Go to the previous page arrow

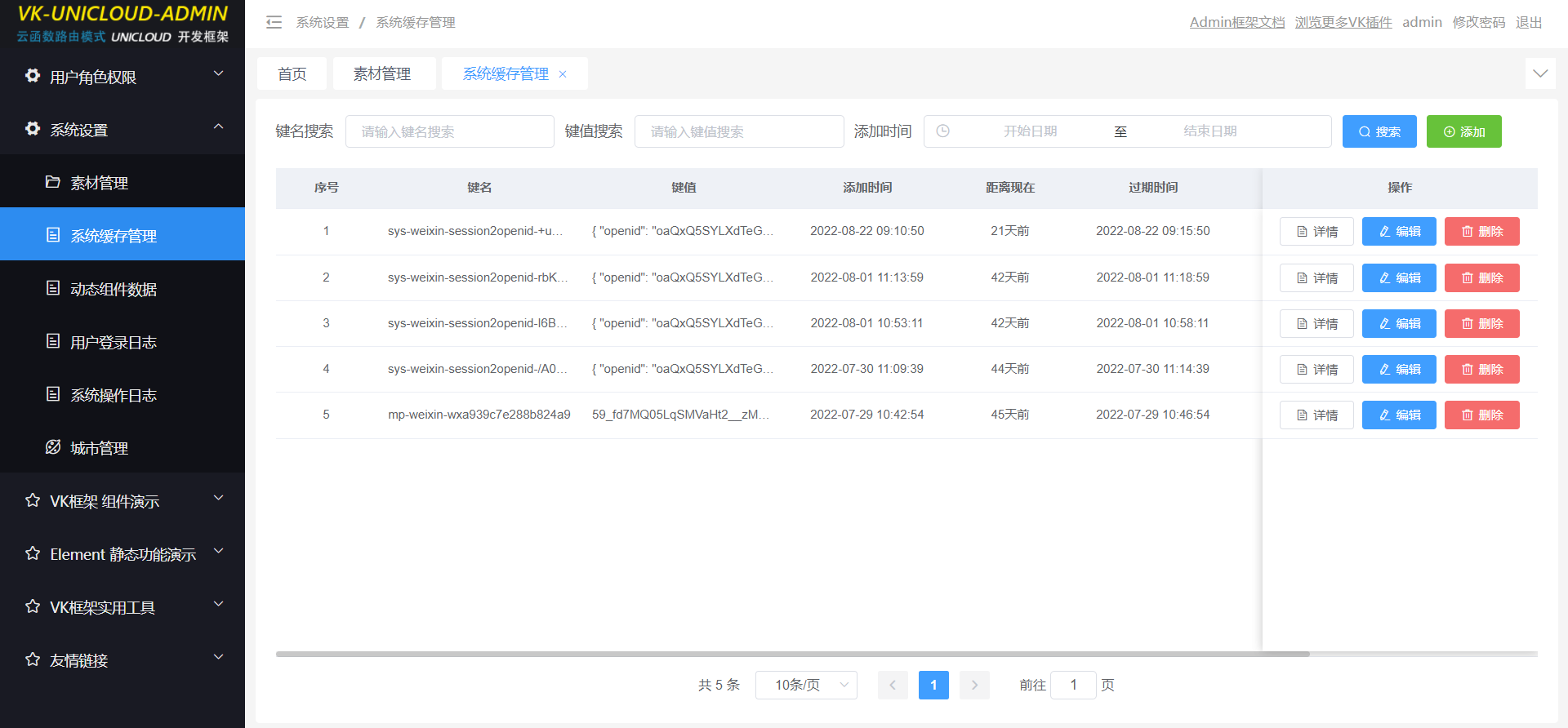click(893, 685)
